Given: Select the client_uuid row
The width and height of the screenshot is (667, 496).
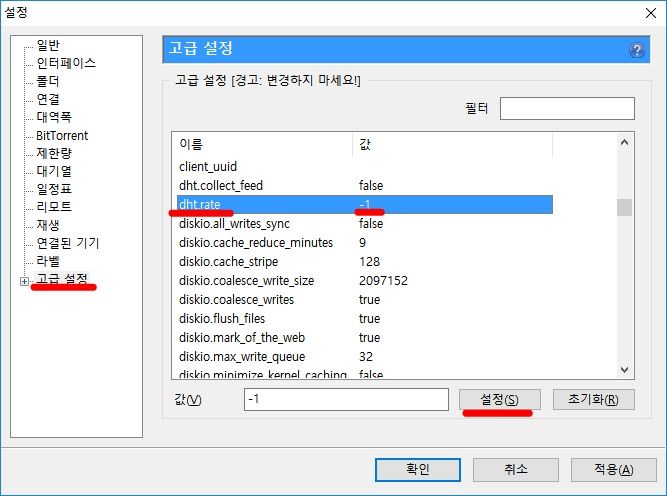Looking at the screenshot, I should point(365,166).
